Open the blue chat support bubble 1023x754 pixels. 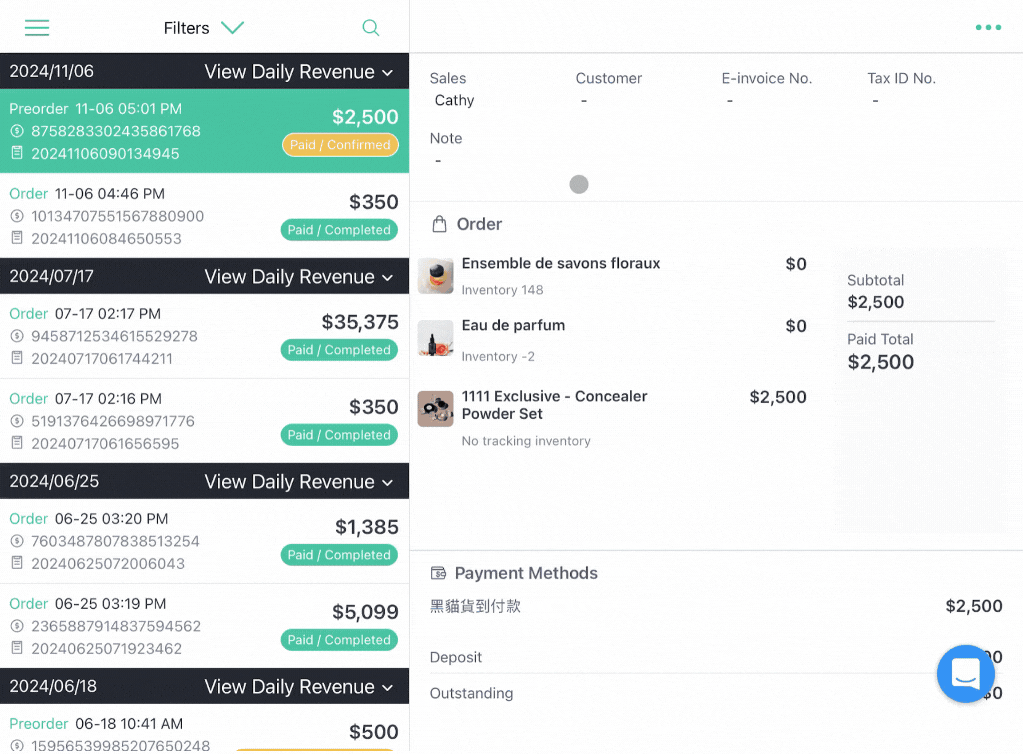click(966, 673)
